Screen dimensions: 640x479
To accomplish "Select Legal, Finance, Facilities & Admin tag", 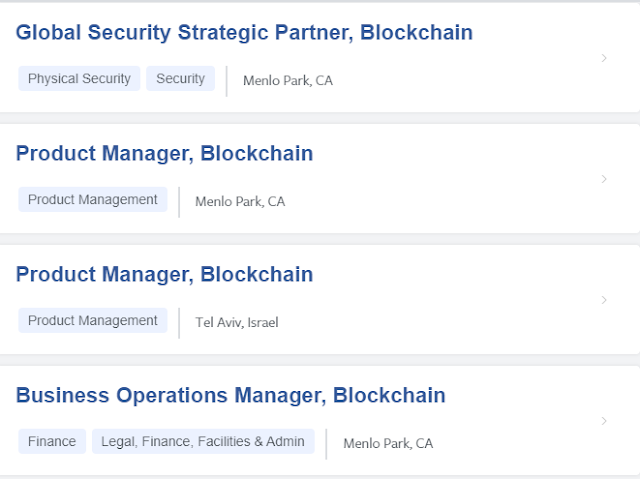I will click(203, 442).
